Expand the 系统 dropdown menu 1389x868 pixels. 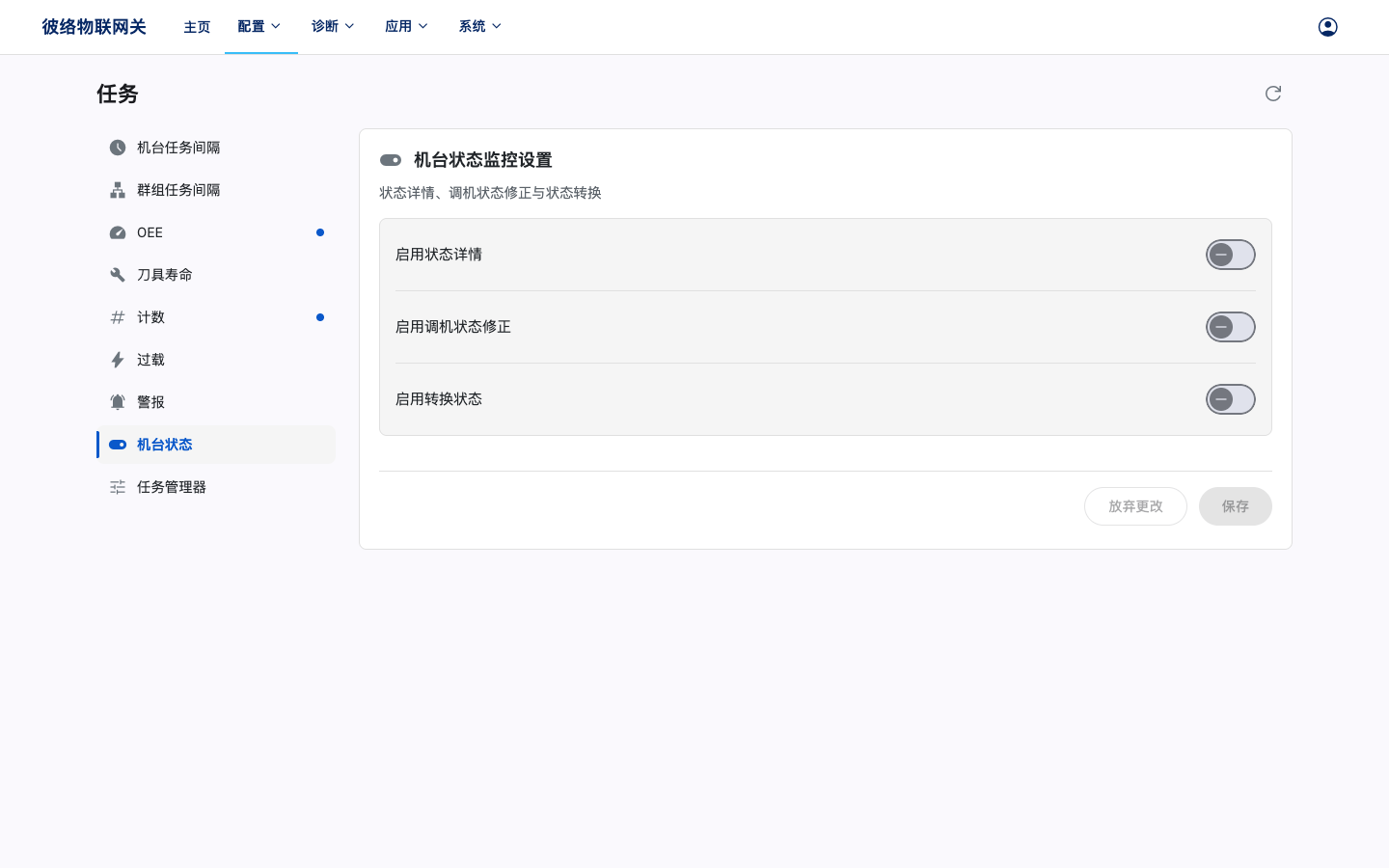point(480,27)
